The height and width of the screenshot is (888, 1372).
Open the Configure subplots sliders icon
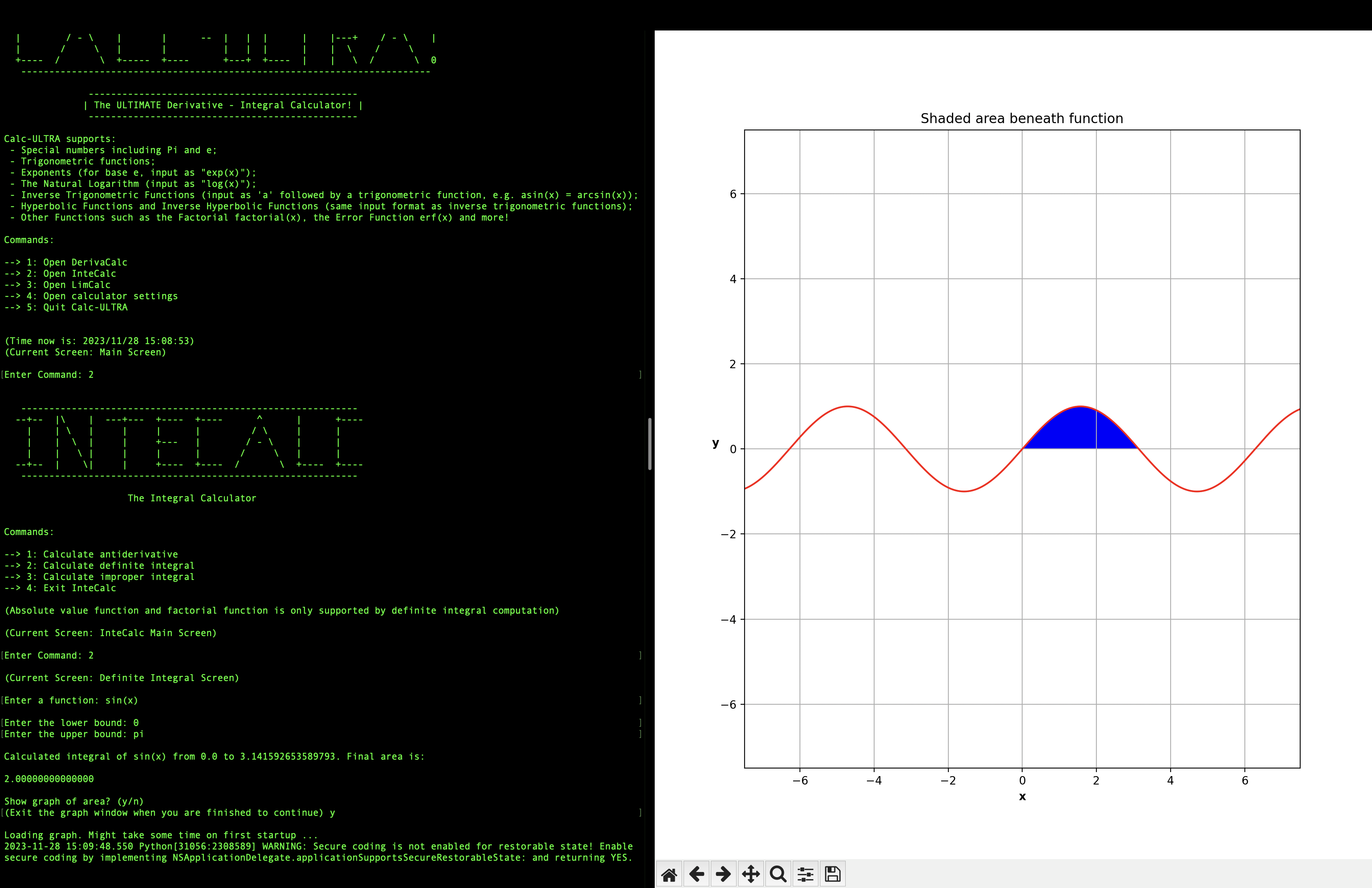pos(805,874)
